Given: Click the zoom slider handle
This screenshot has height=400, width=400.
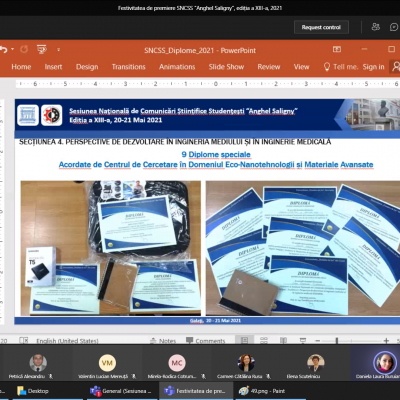Looking at the screenshot, I should [337, 340].
